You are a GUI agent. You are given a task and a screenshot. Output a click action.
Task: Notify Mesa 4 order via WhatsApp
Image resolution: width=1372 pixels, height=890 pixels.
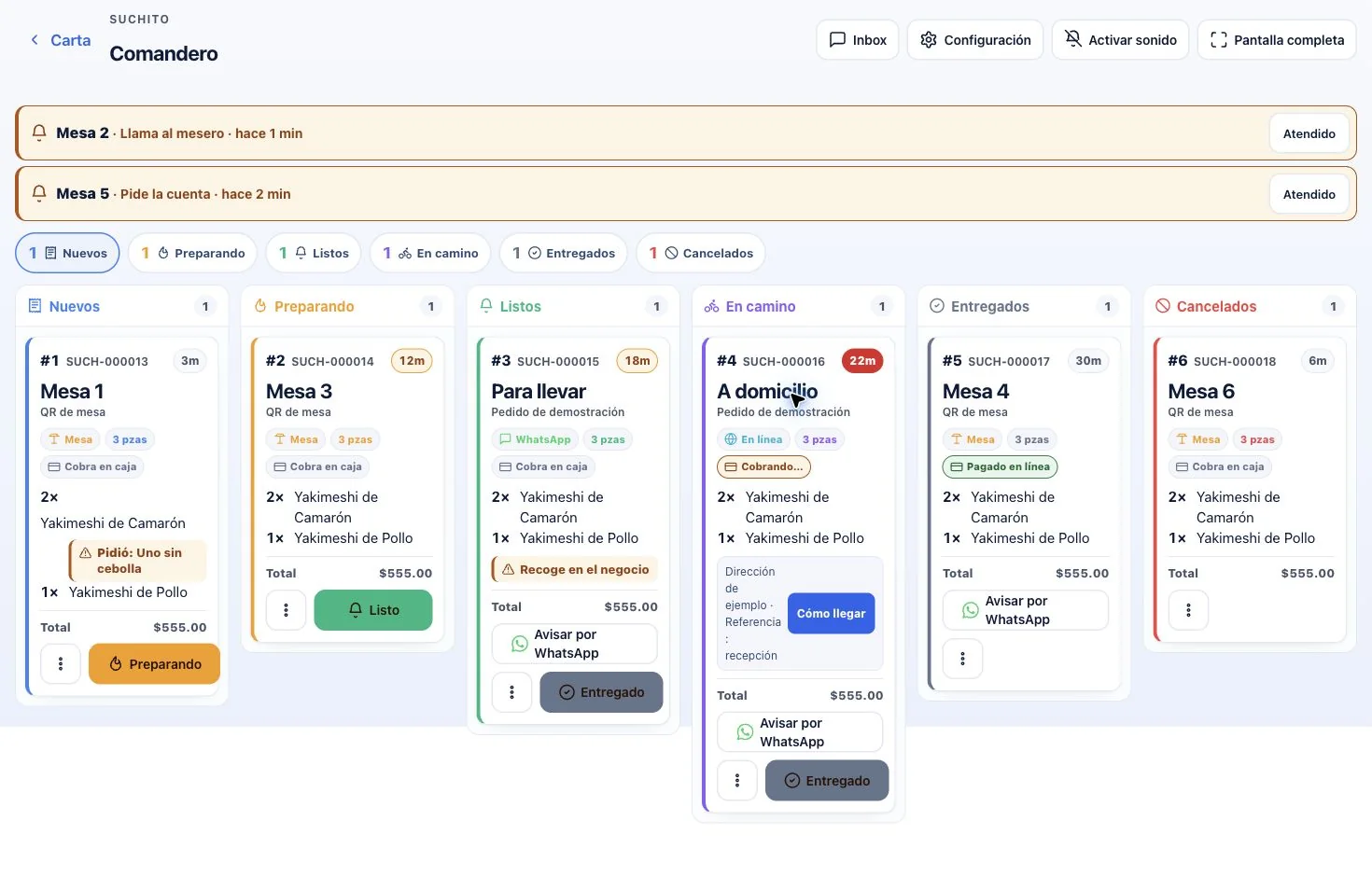[x=1026, y=610]
